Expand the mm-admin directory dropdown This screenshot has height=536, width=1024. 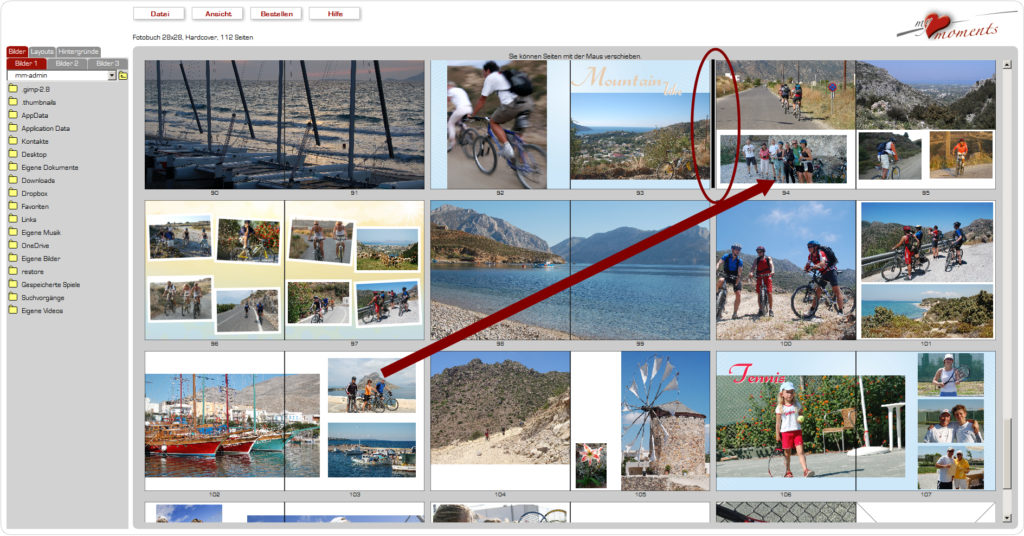click(112, 76)
